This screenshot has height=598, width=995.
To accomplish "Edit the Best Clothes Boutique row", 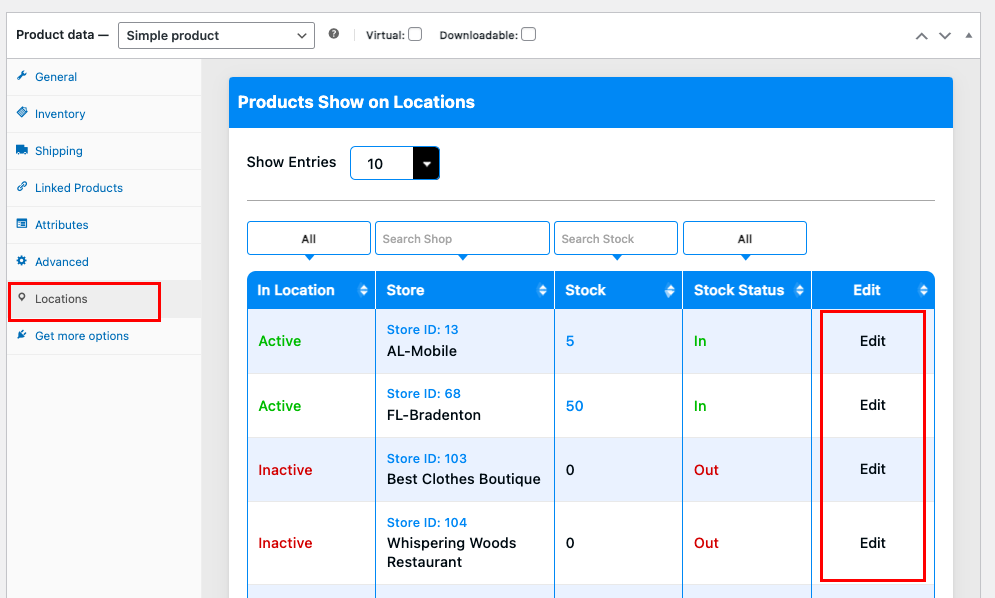I will [873, 469].
